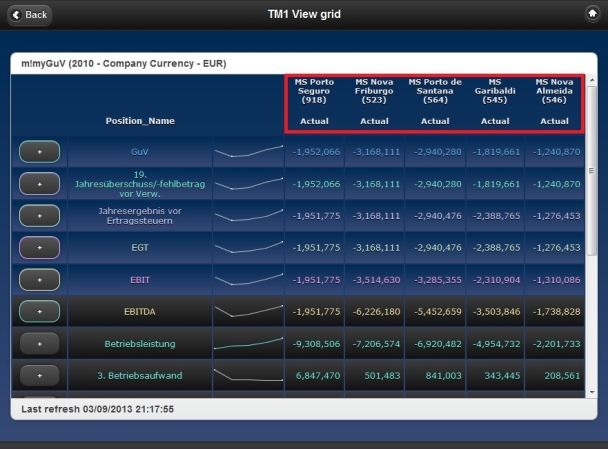Select cell -3,514,630 in EBIT row
The width and height of the screenshot is (608, 449).
[x=375, y=280]
